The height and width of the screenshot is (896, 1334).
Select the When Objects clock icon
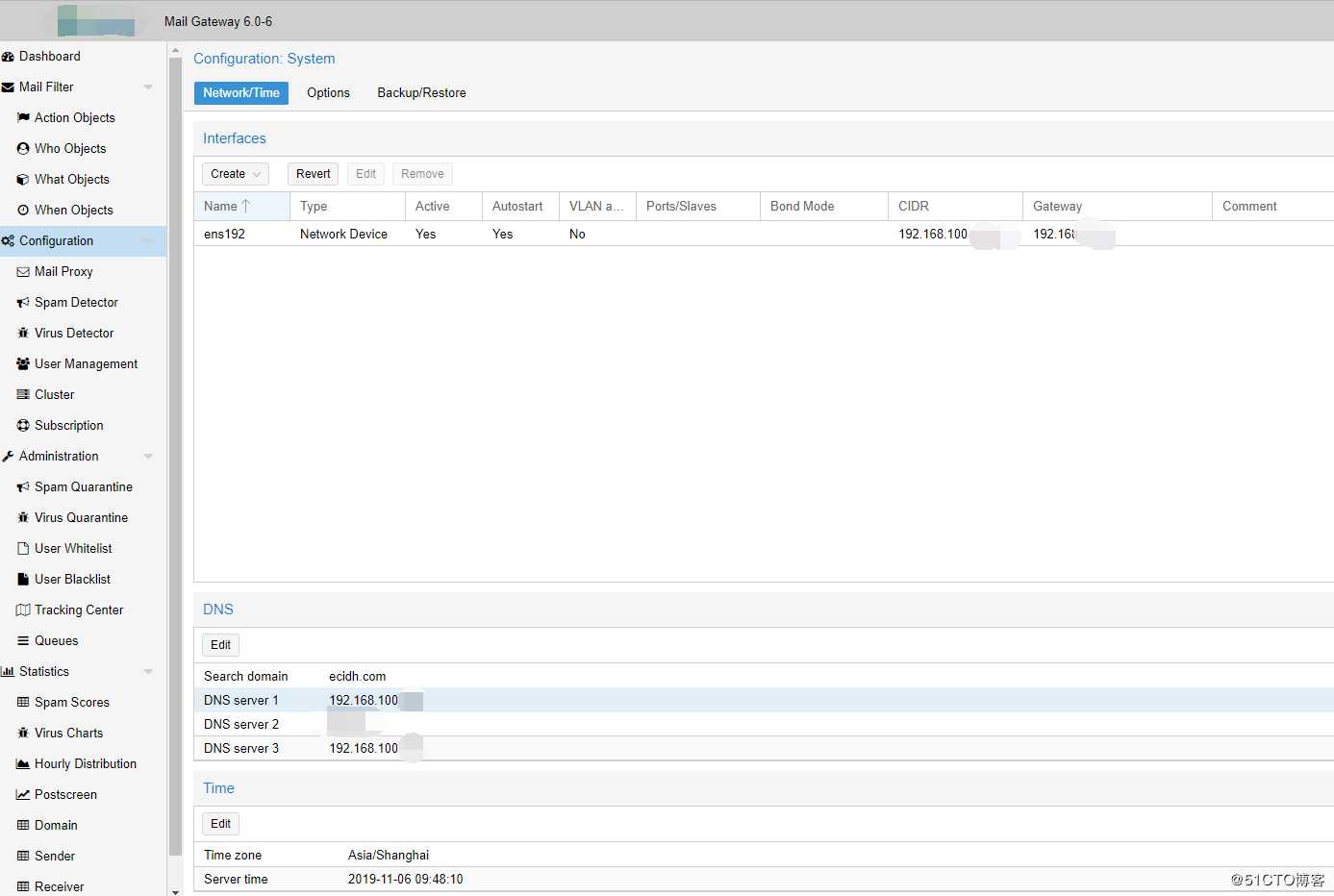[x=23, y=211]
